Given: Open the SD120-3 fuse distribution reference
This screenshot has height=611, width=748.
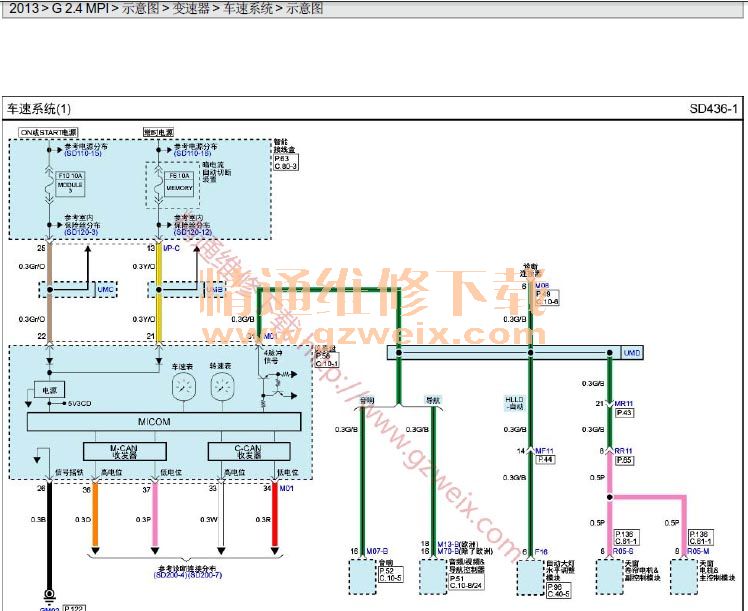Looking at the screenshot, I should [81, 232].
